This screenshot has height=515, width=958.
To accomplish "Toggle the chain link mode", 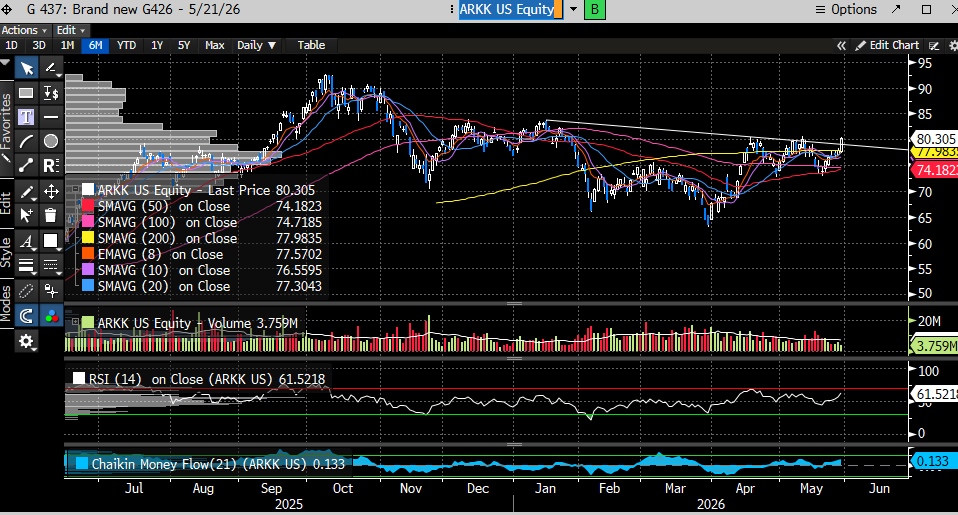I will [x=26, y=291].
